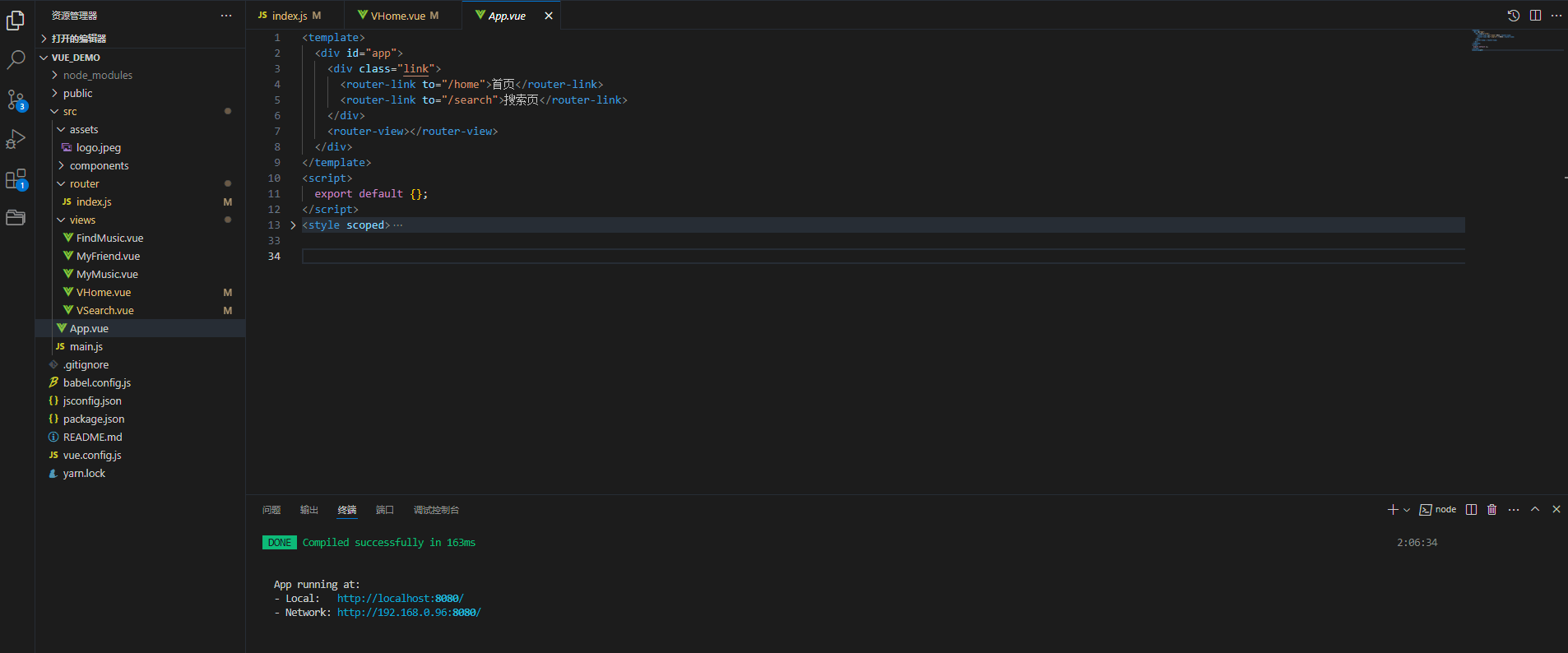Close the App.vue editor tab

pyautogui.click(x=549, y=16)
